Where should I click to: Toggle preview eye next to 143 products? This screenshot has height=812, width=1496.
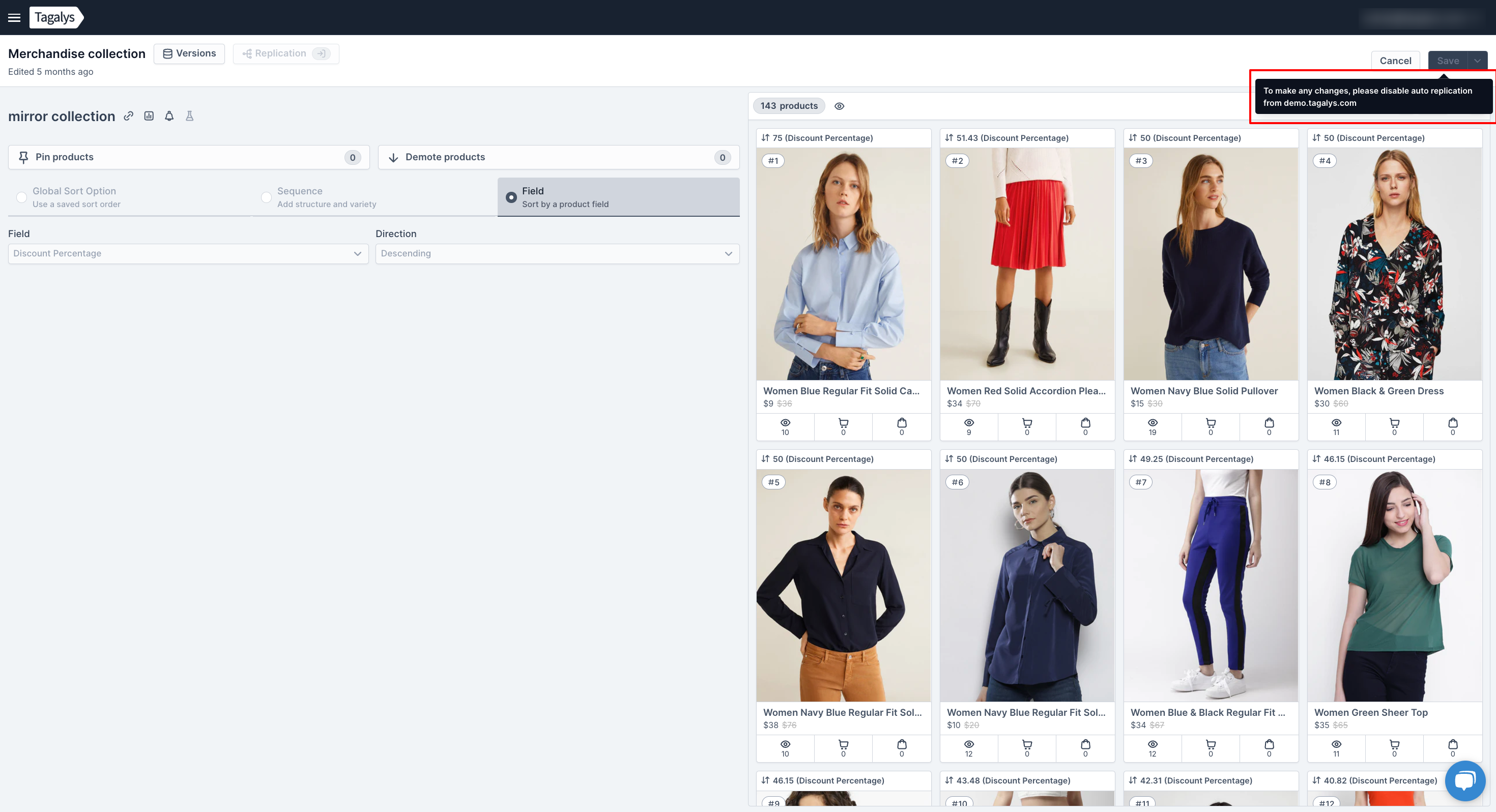pos(839,106)
